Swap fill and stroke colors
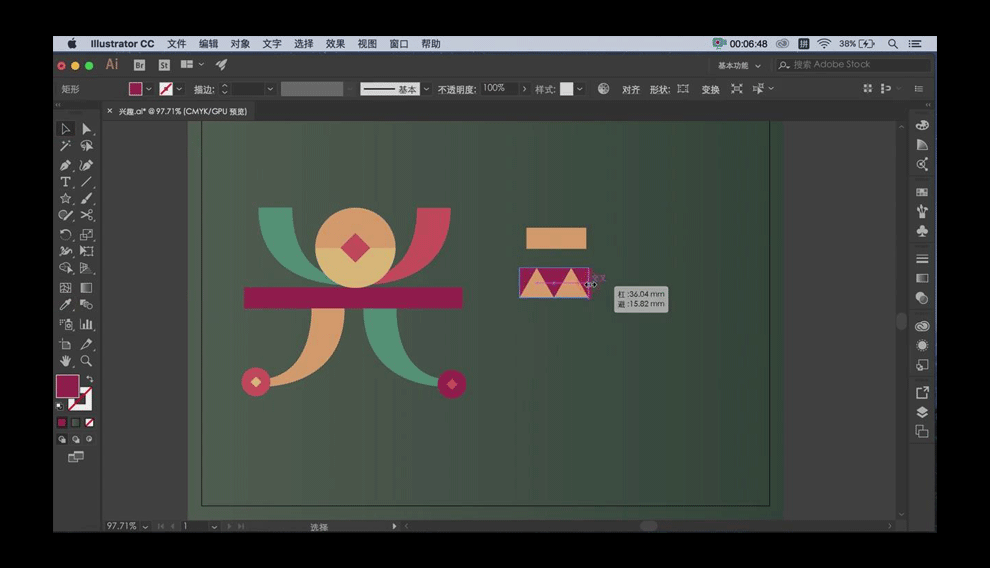The height and width of the screenshot is (568, 990). click(x=88, y=380)
